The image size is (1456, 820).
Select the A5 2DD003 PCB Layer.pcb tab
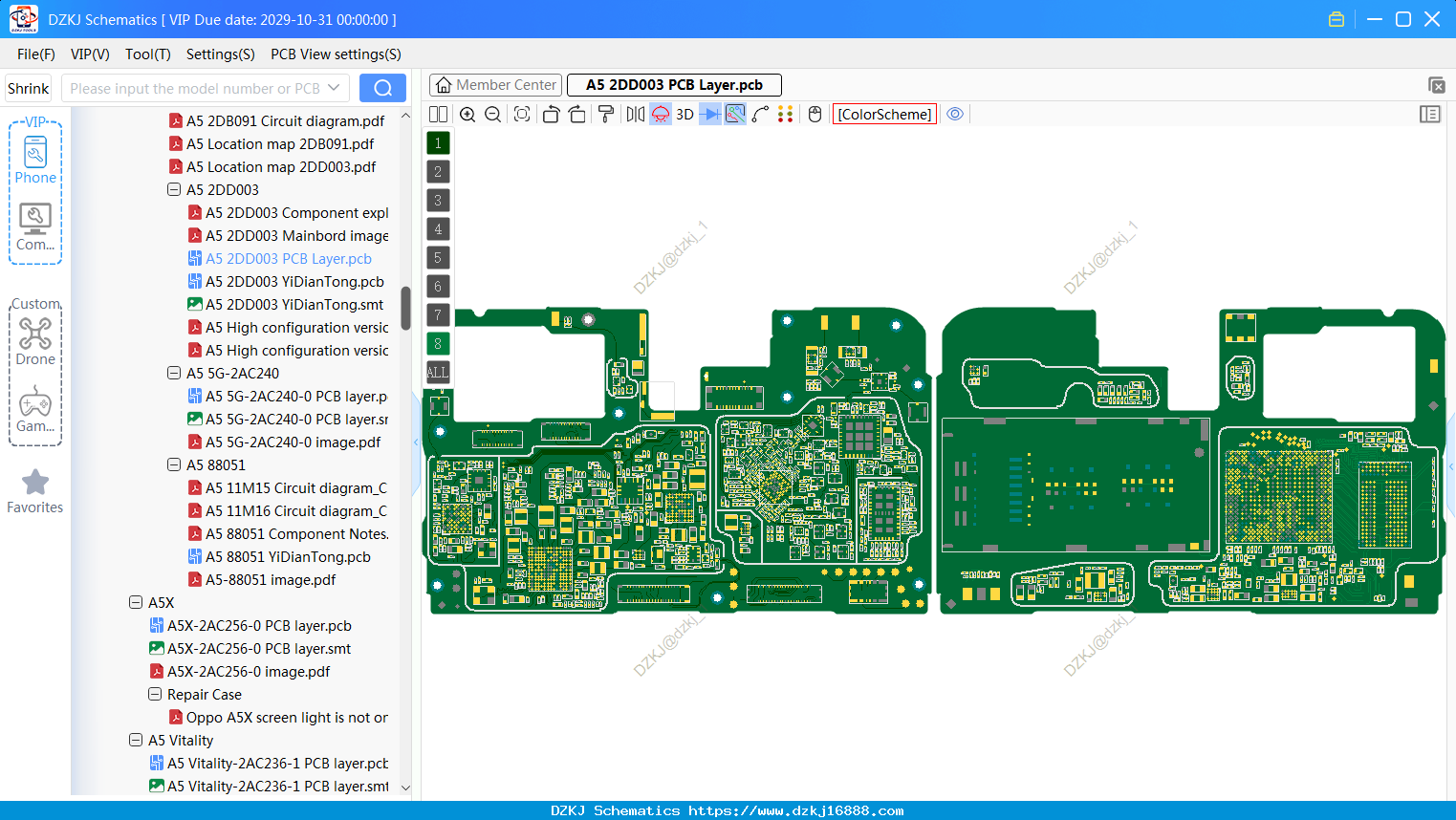tap(674, 85)
